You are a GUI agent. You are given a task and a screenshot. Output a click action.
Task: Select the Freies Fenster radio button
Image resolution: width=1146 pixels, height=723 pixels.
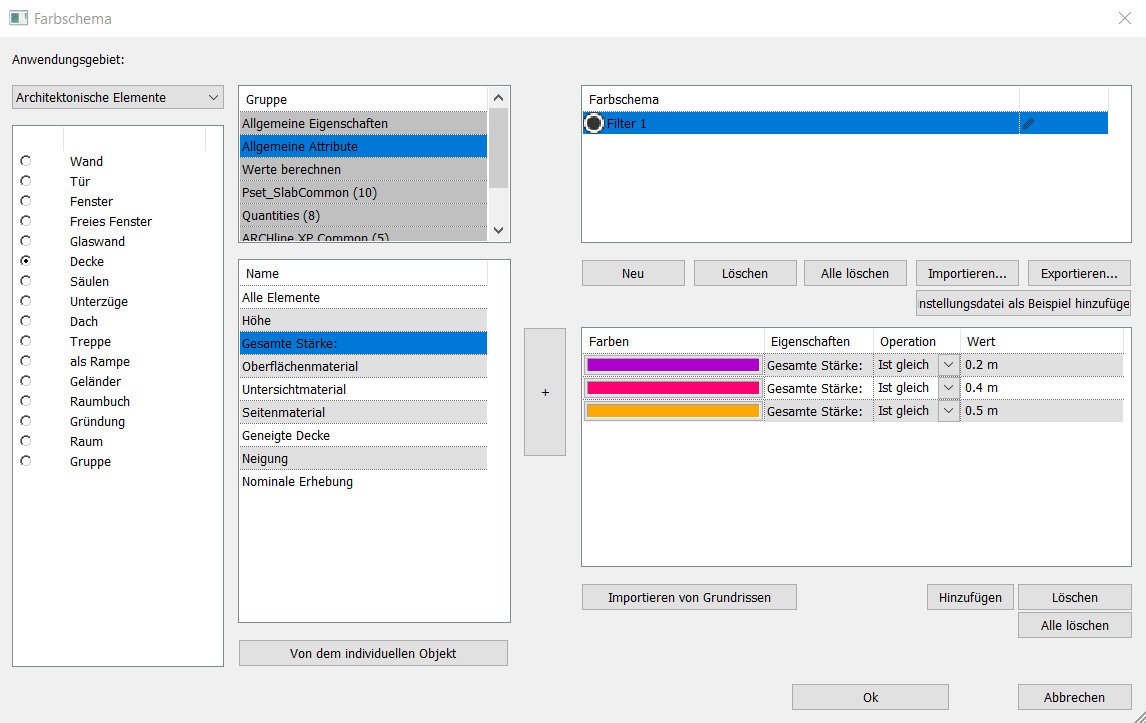26,221
